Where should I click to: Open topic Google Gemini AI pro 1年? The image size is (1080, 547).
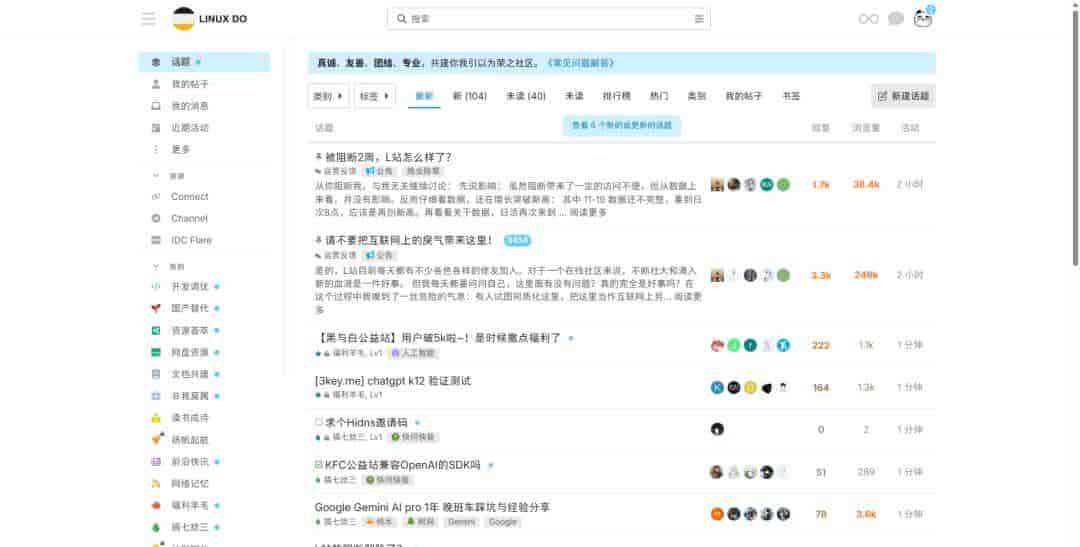click(433, 507)
